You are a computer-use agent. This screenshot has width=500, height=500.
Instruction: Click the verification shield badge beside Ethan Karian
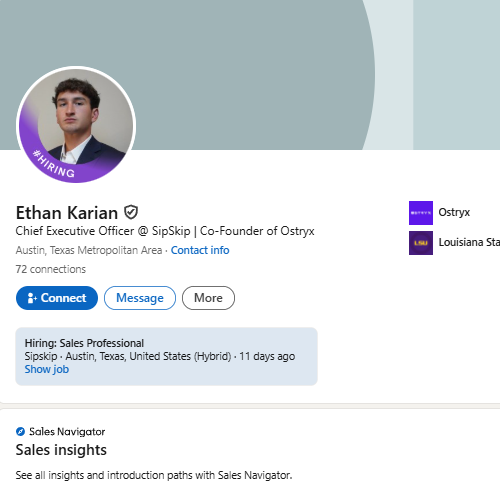pos(131,212)
